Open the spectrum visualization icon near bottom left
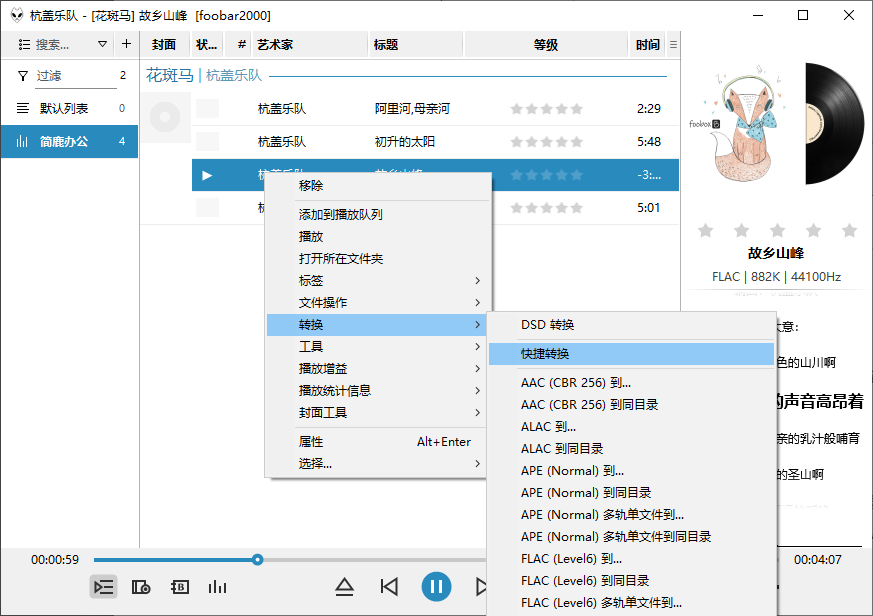The image size is (873, 616). point(217,588)
